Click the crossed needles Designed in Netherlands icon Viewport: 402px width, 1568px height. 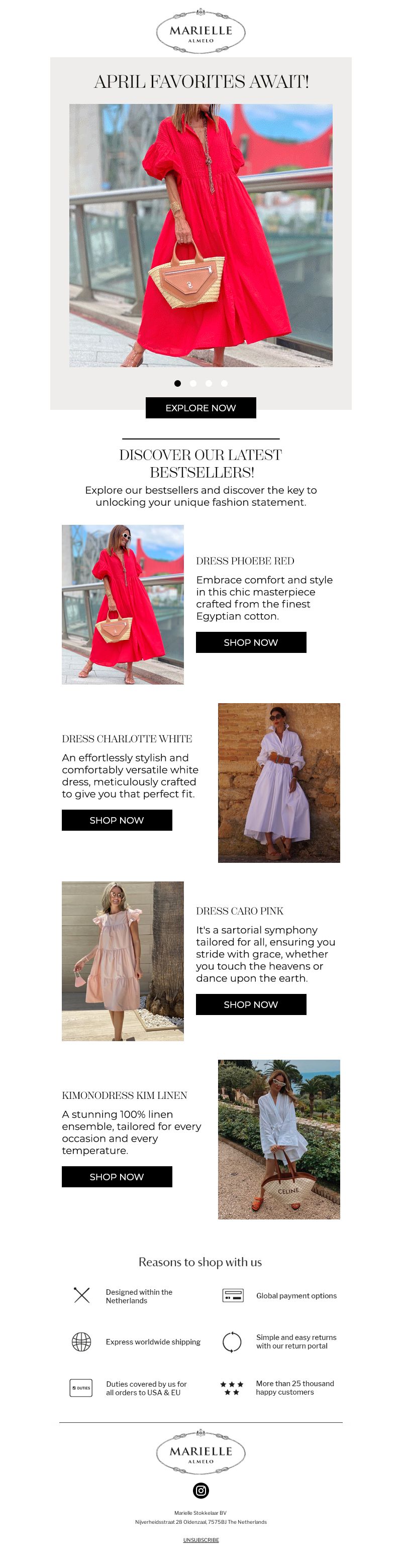(x=81, y=1295)
